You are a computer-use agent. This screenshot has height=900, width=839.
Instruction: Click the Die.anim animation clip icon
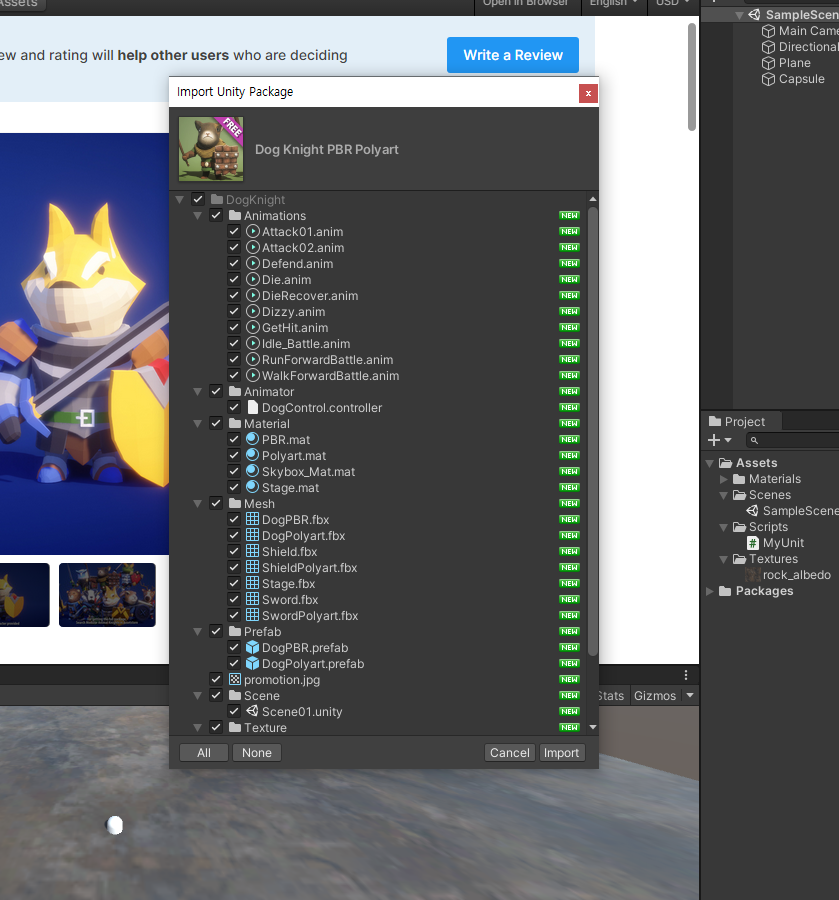click(x=253, y=280)
